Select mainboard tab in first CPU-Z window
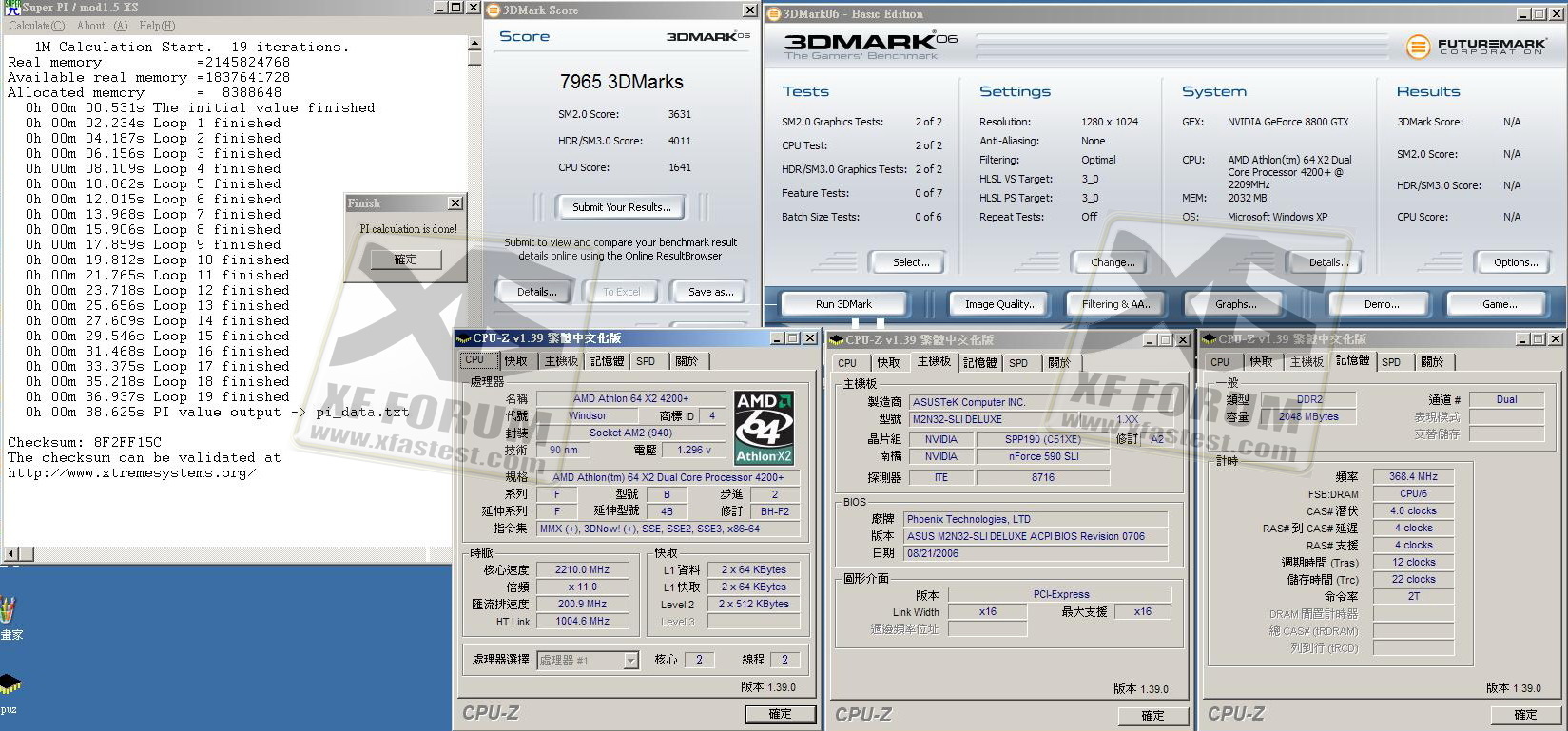Screen dimensions: 1568x731 click(x=561, y=361)
